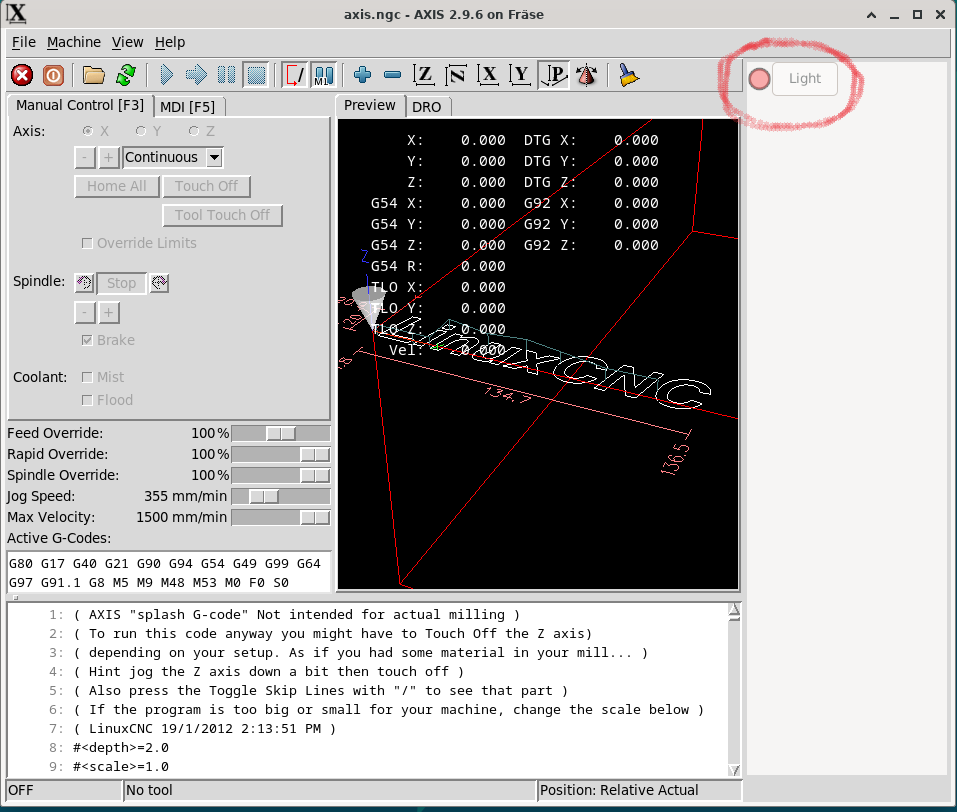Enable the Mist coolant checkbox
The width and height of the screenshot is (957, 812).
[x=88, y=377]
